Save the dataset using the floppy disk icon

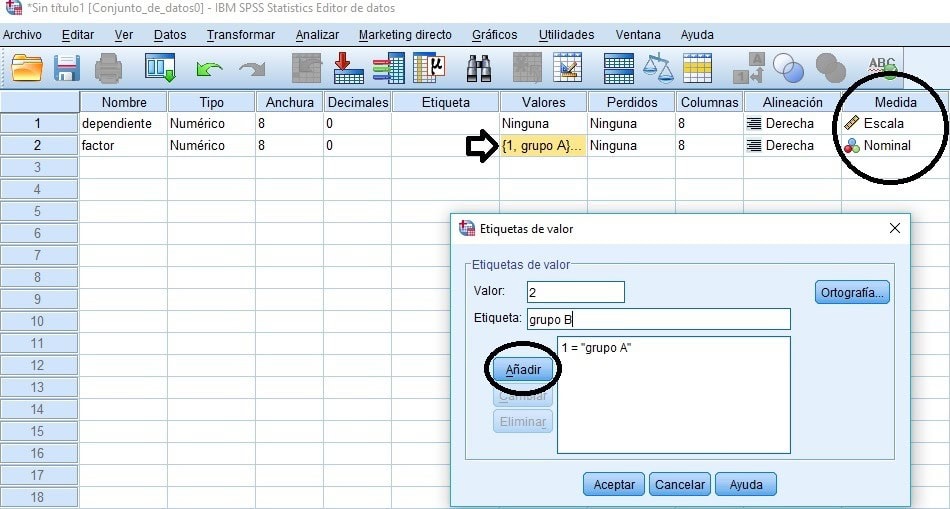click(x=67, y=68)
